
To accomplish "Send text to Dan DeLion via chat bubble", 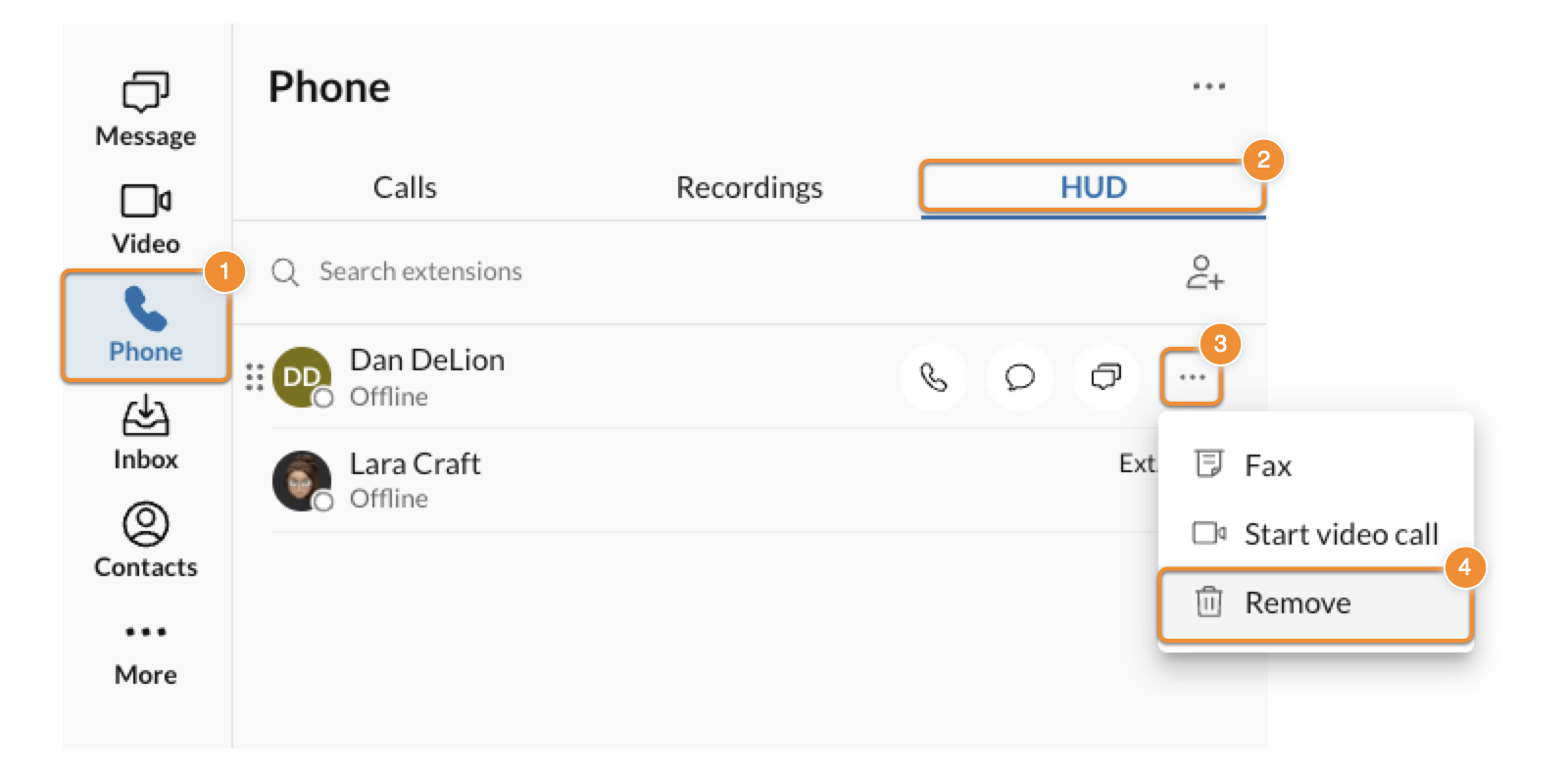I will coord(1020,377).
